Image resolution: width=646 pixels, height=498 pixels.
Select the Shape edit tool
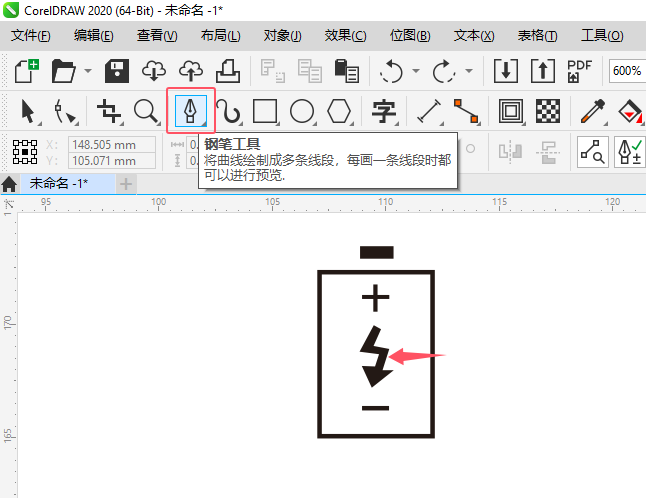(x=65, y=111)
